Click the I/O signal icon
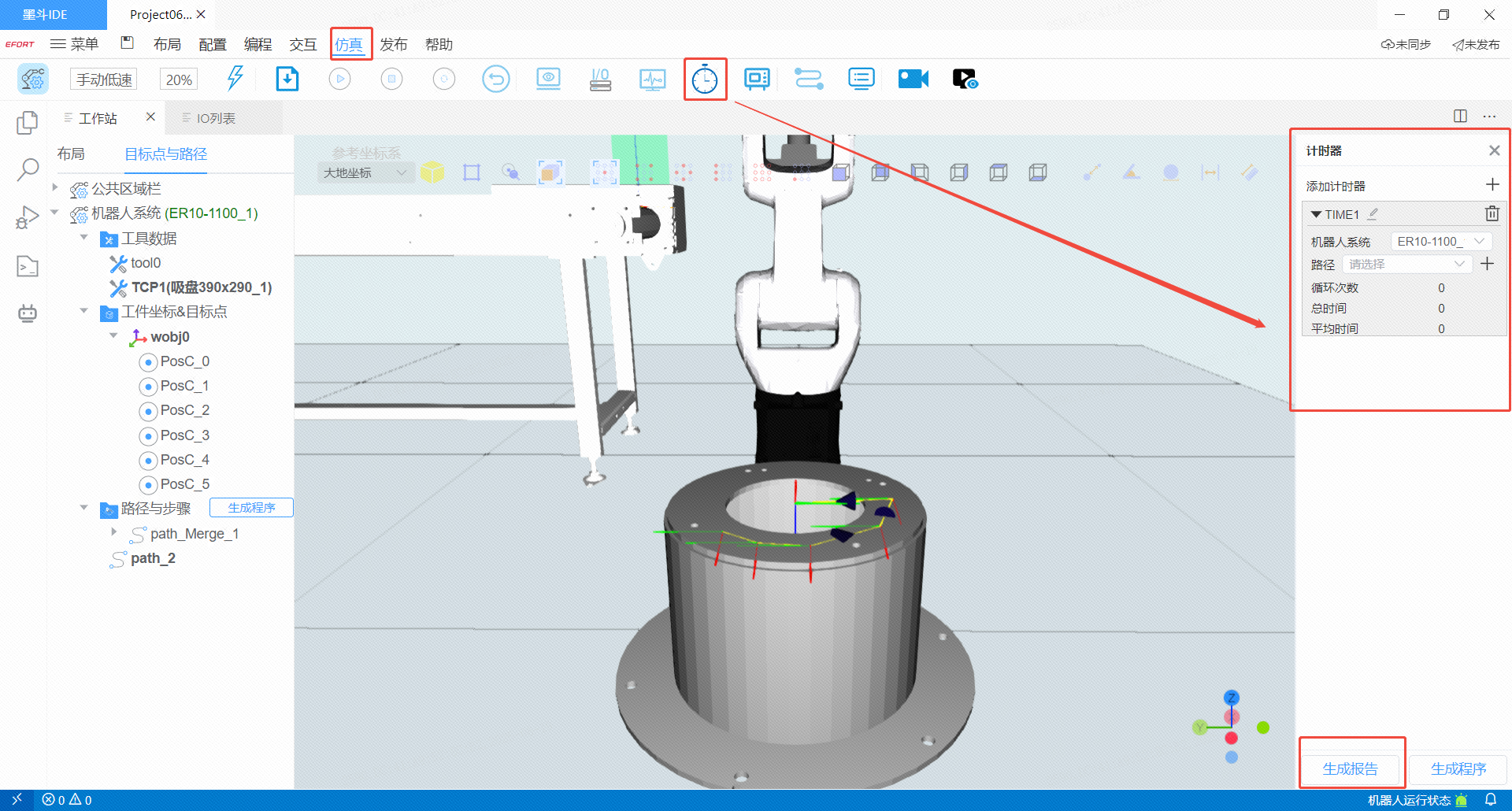Image resolution: width=1512 pixels, height=811 pixels. [600, 79]
